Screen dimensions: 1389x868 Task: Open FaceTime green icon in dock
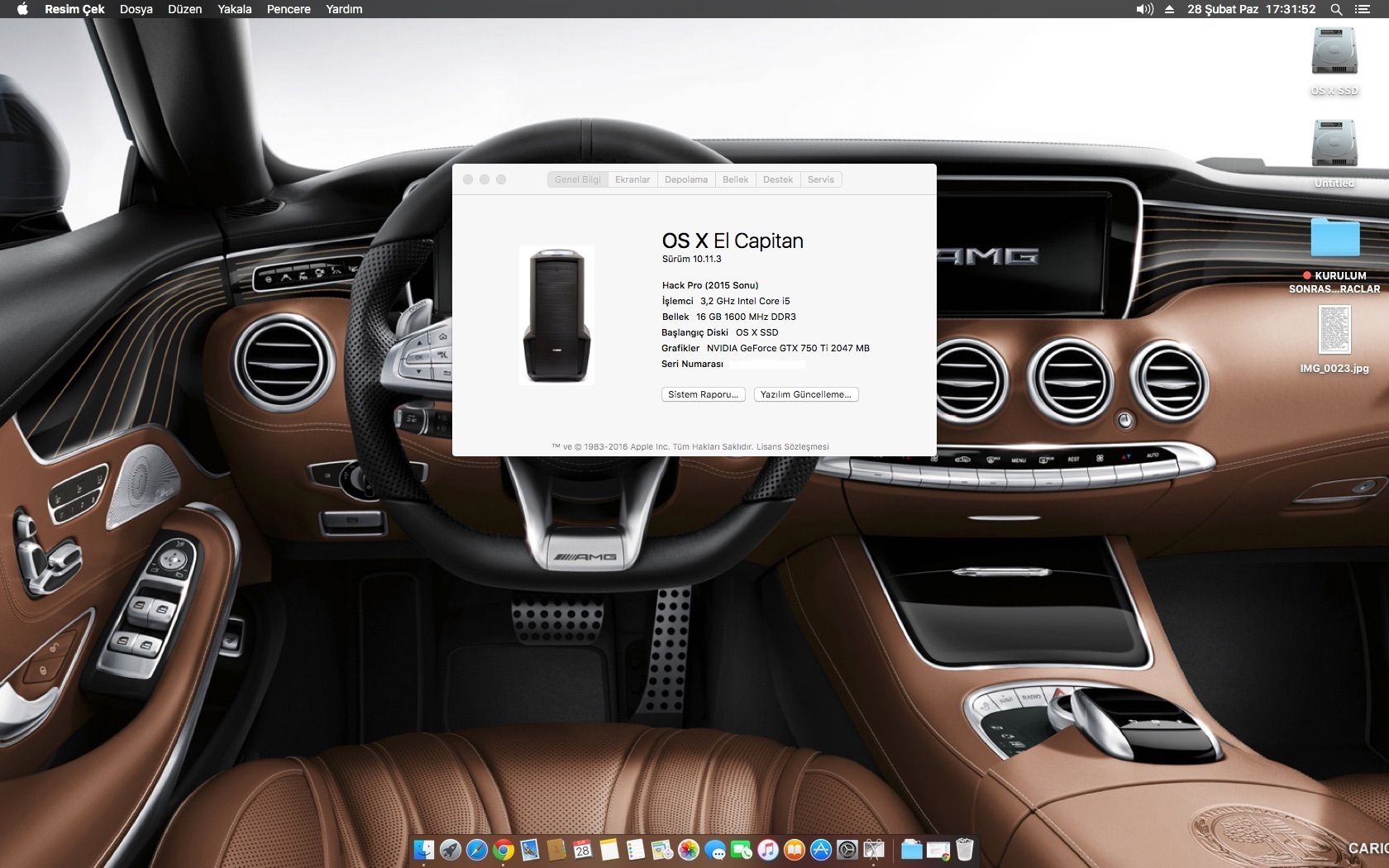(742, 849)
